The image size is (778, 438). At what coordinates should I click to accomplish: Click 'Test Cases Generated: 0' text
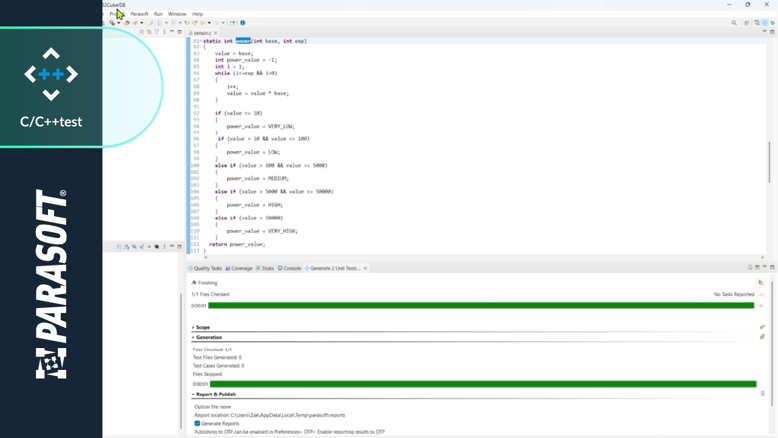[218, 366]
